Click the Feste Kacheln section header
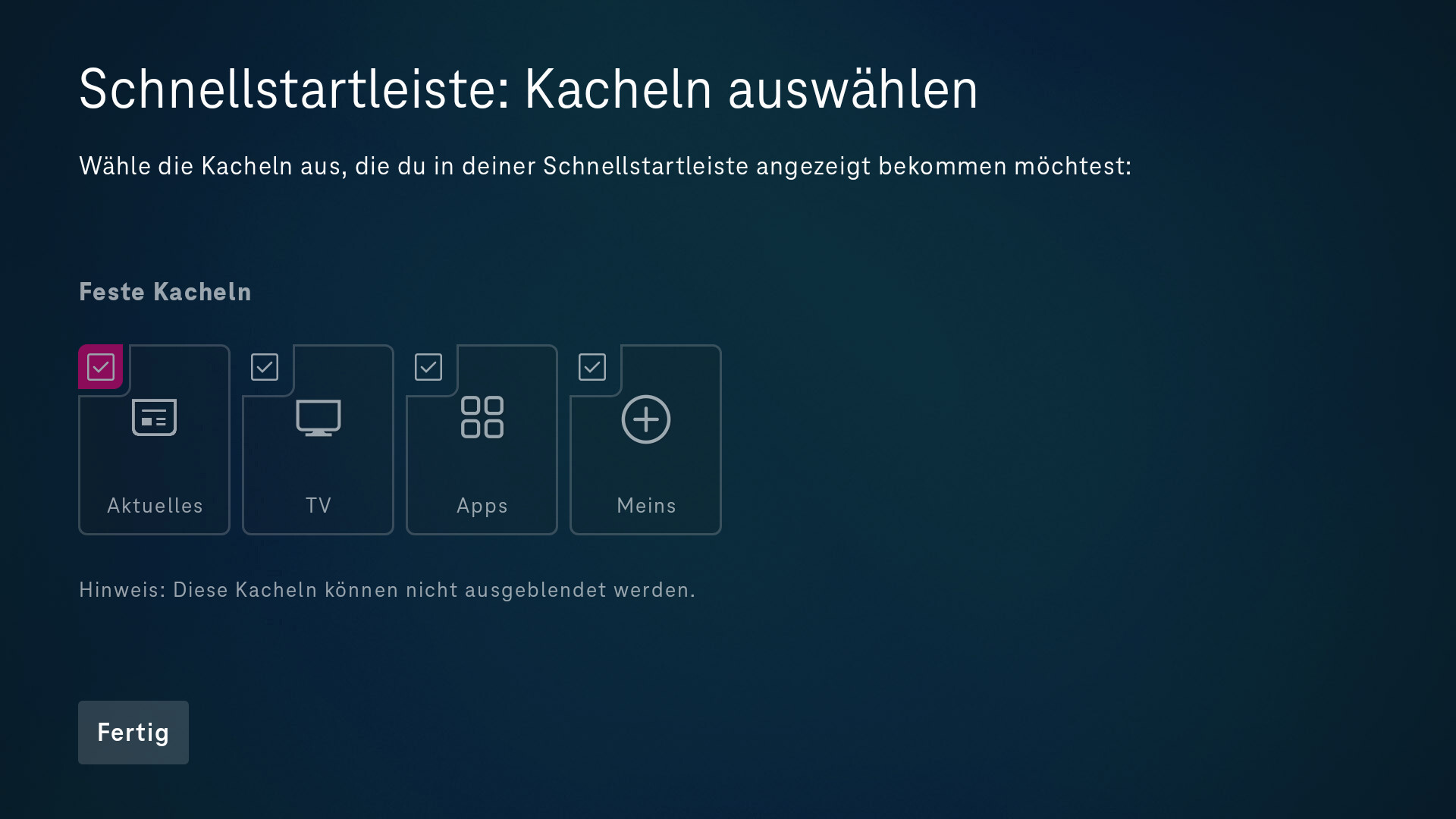This screenshot has width=1456, height=819. tap(165, 292)
